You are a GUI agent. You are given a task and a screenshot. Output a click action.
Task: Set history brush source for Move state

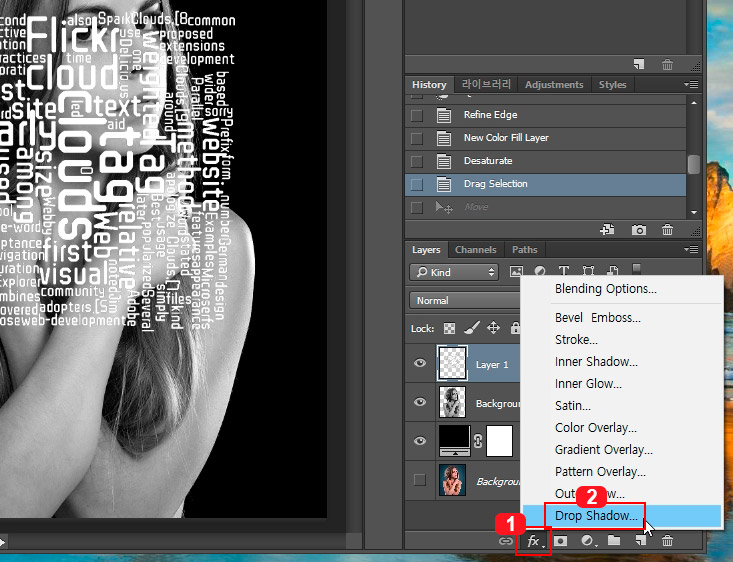point(417,207)
